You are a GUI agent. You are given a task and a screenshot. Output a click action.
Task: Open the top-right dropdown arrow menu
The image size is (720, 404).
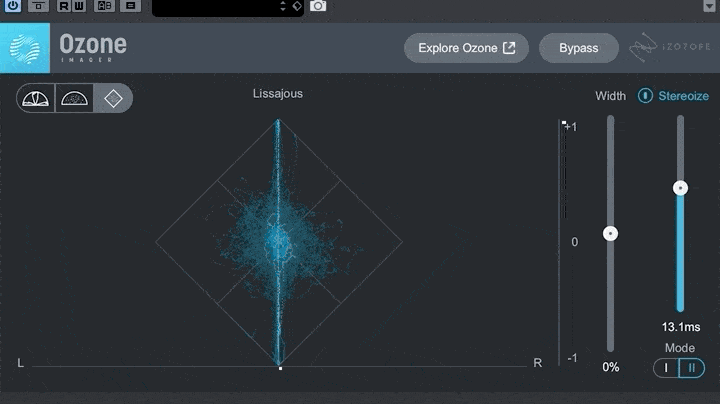709,6
